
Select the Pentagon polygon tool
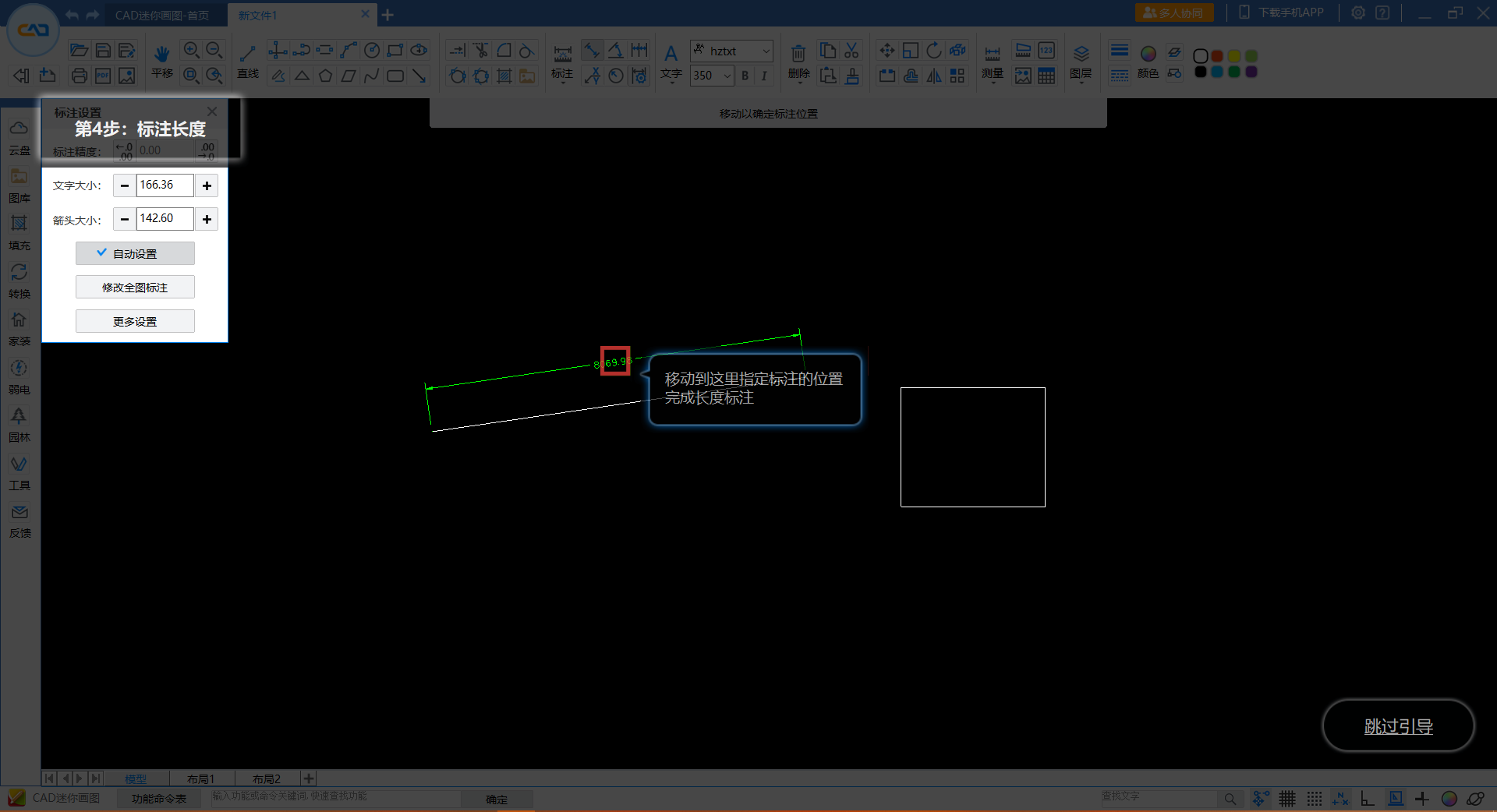click(x=325, y=76)
